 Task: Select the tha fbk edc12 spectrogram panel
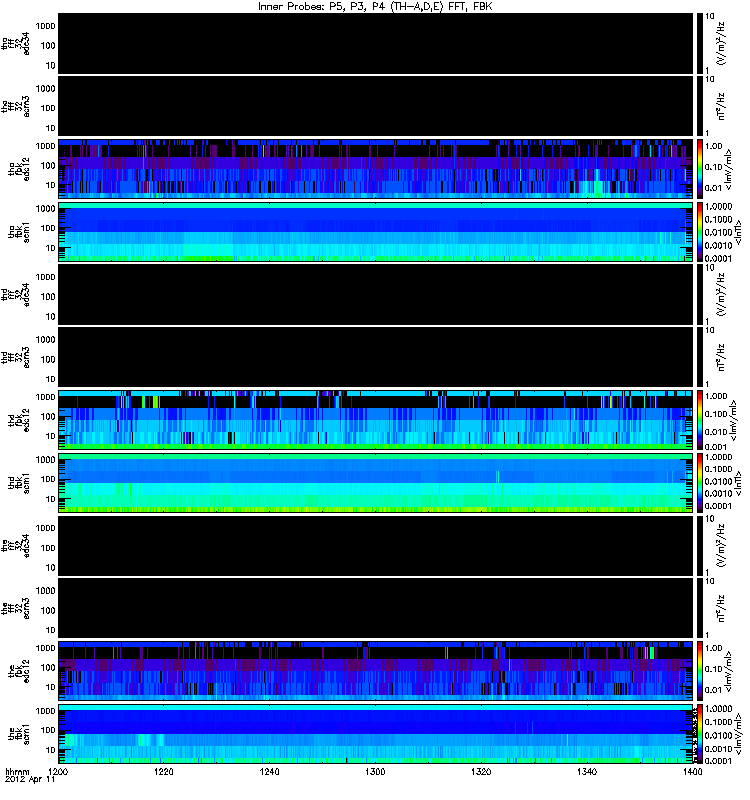[375, 169]
